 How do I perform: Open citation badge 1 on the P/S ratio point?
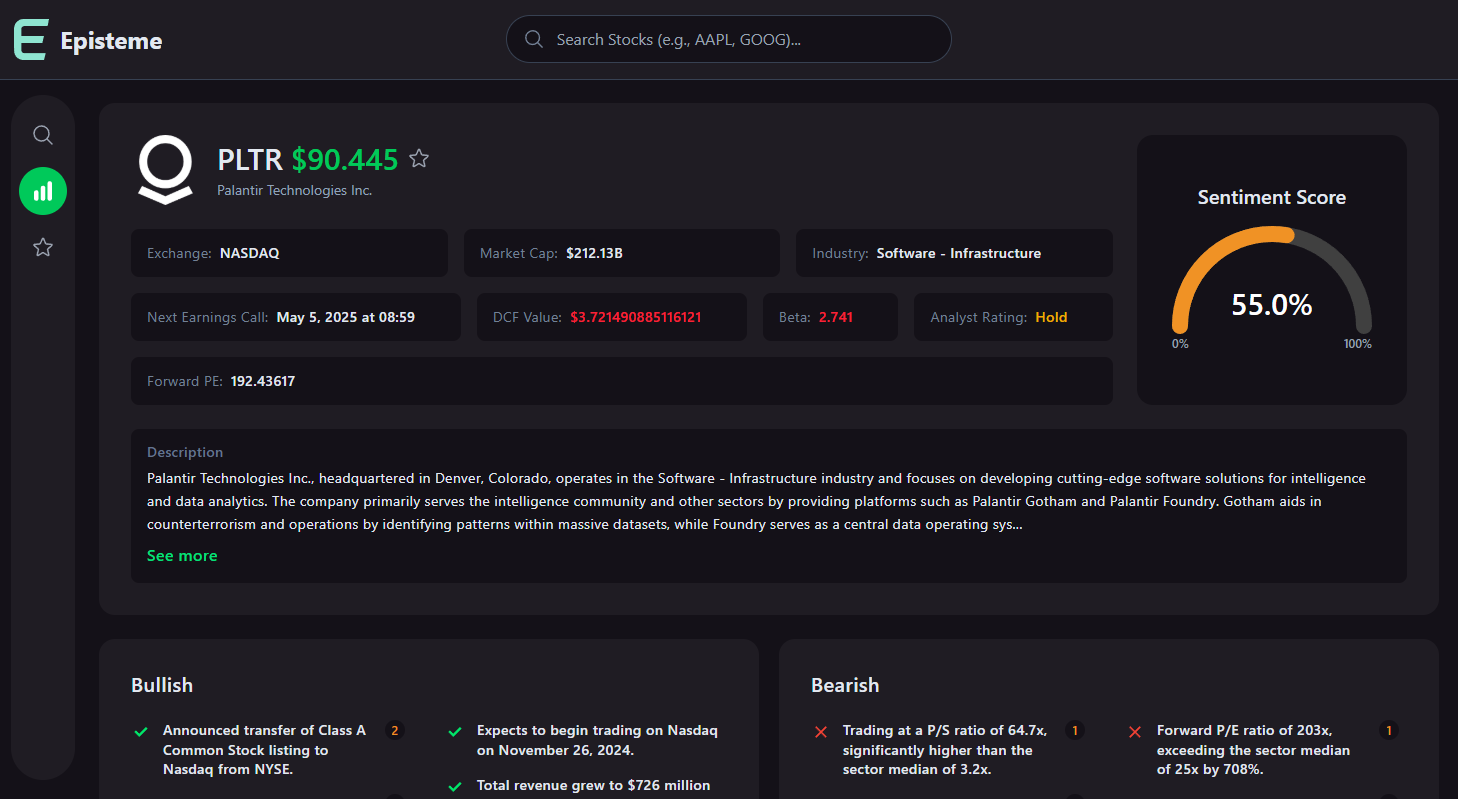(1075, 730)
